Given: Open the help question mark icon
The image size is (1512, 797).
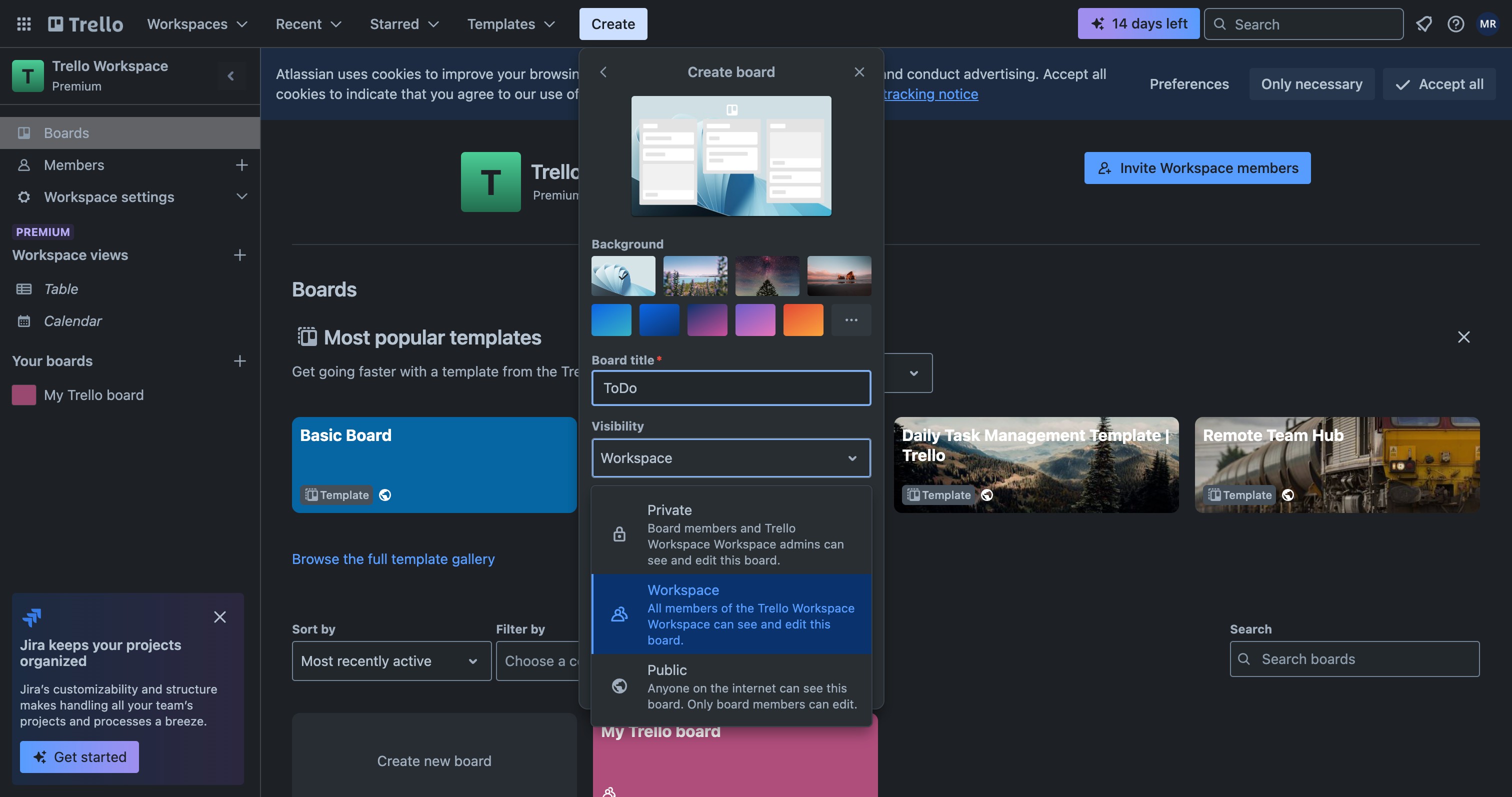Looking at the screenshot, I should click(1455, 24).
